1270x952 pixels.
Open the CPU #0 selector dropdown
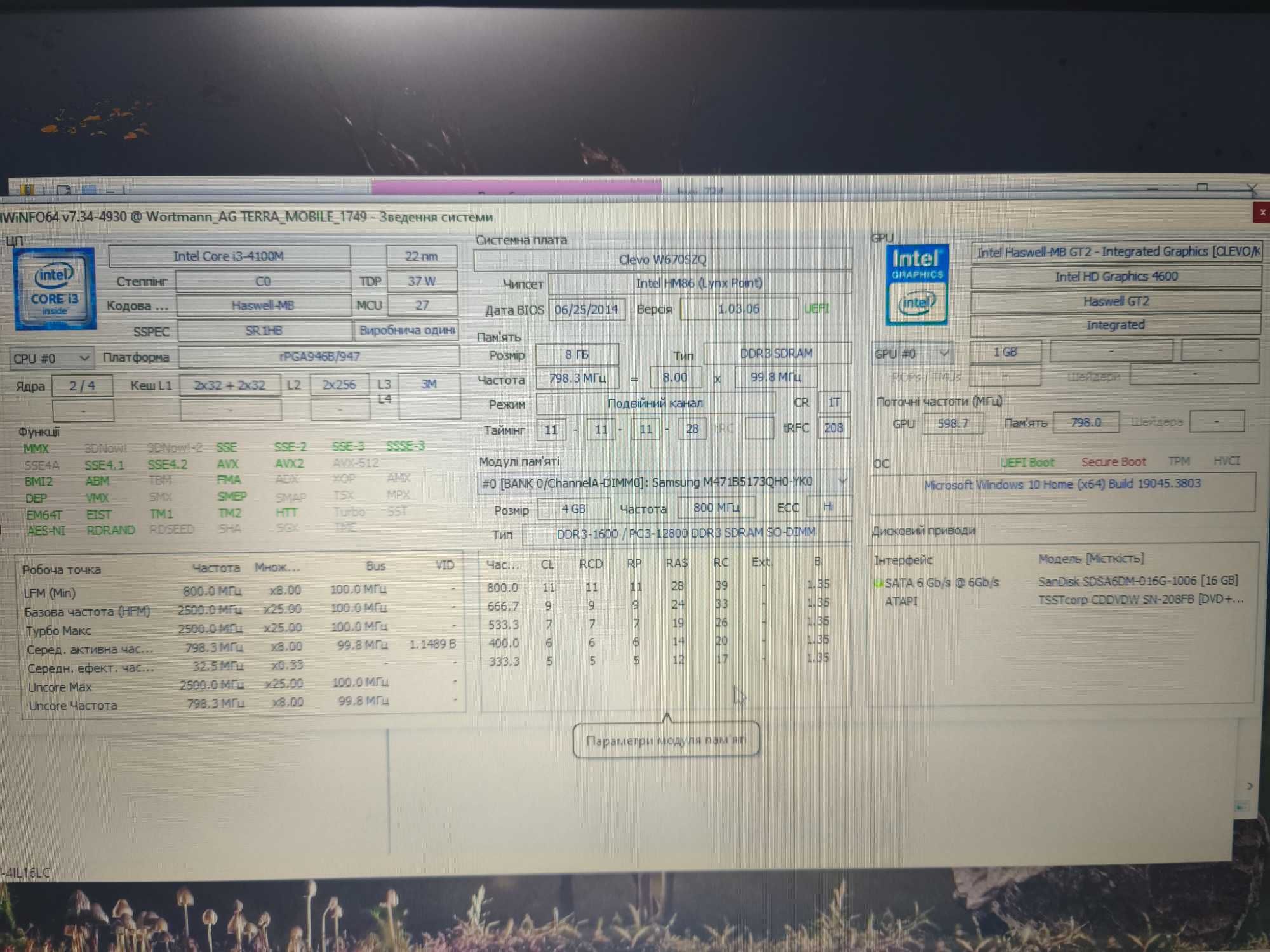tap(51, 358)
